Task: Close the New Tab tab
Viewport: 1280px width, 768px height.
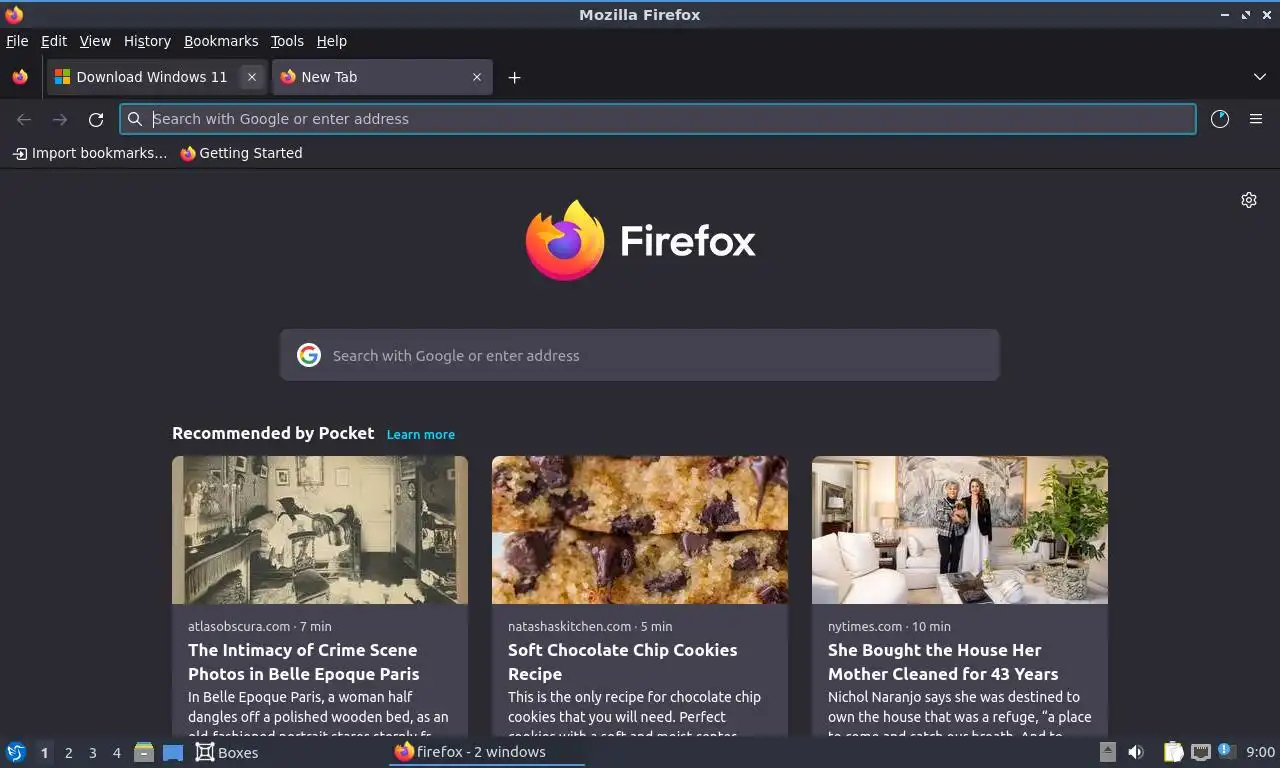Action: [x=477, y=77]
